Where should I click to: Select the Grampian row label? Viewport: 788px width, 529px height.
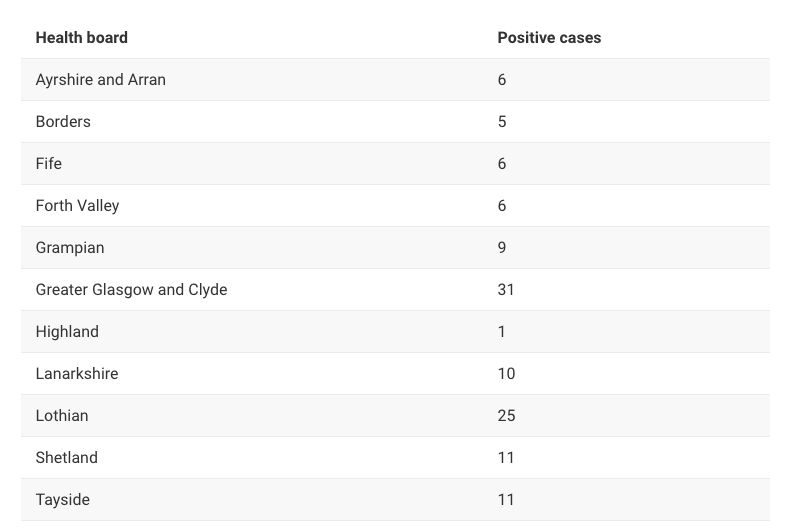(70, 248)
